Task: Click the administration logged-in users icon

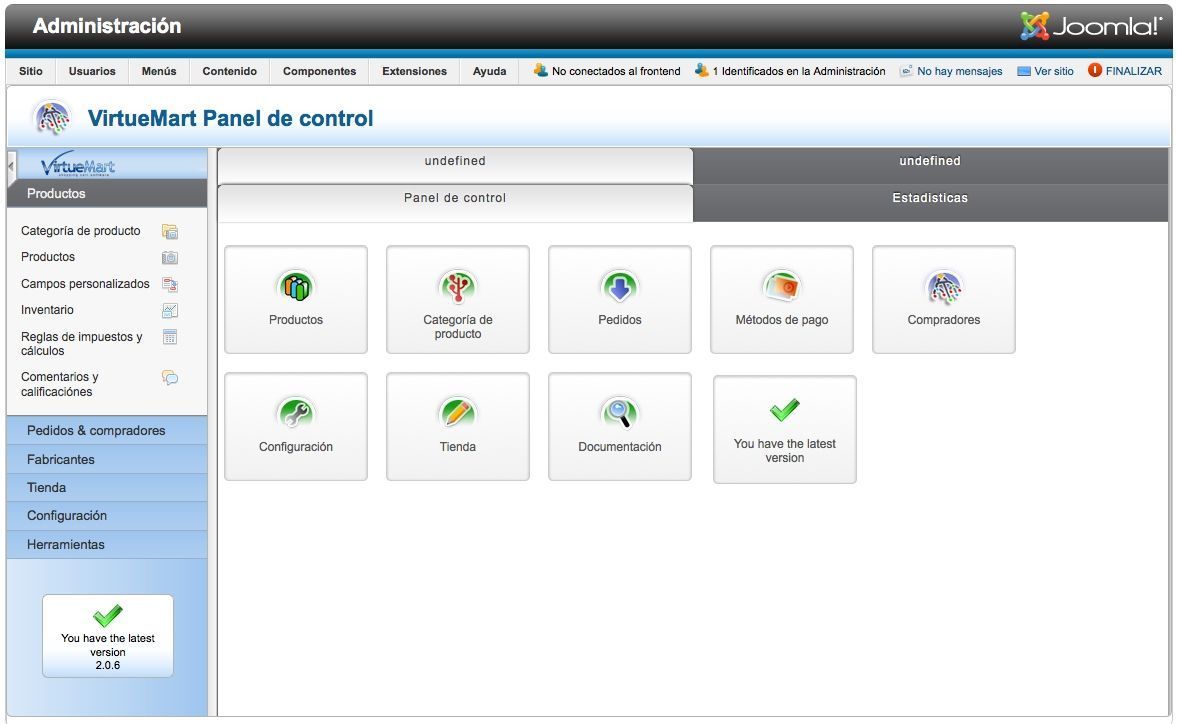Action: (702, 71)
